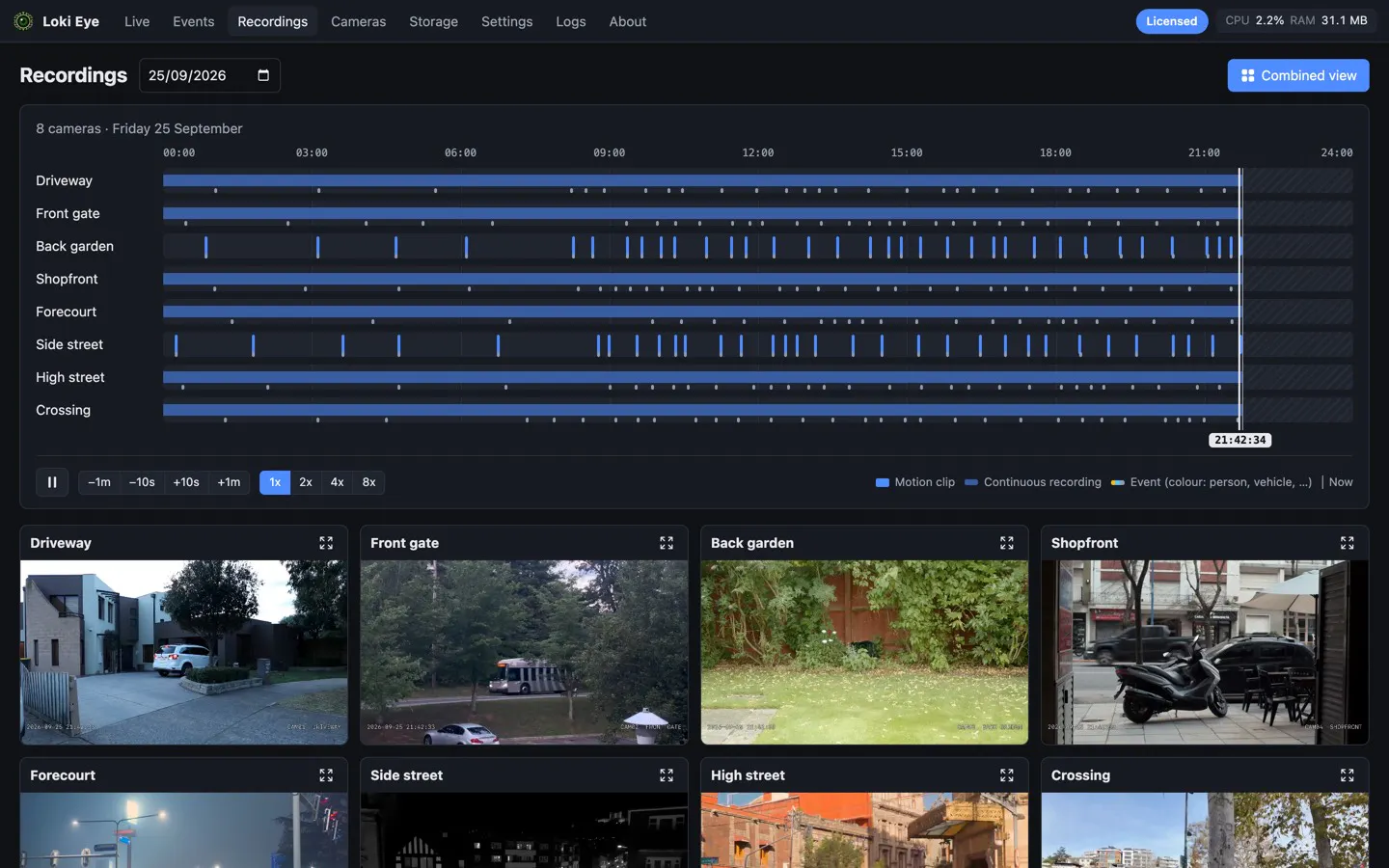The image size is (1389, 868).
Task: Select the first Back garden motion clip
Action: pyautogui.click(x=205, y=247)
